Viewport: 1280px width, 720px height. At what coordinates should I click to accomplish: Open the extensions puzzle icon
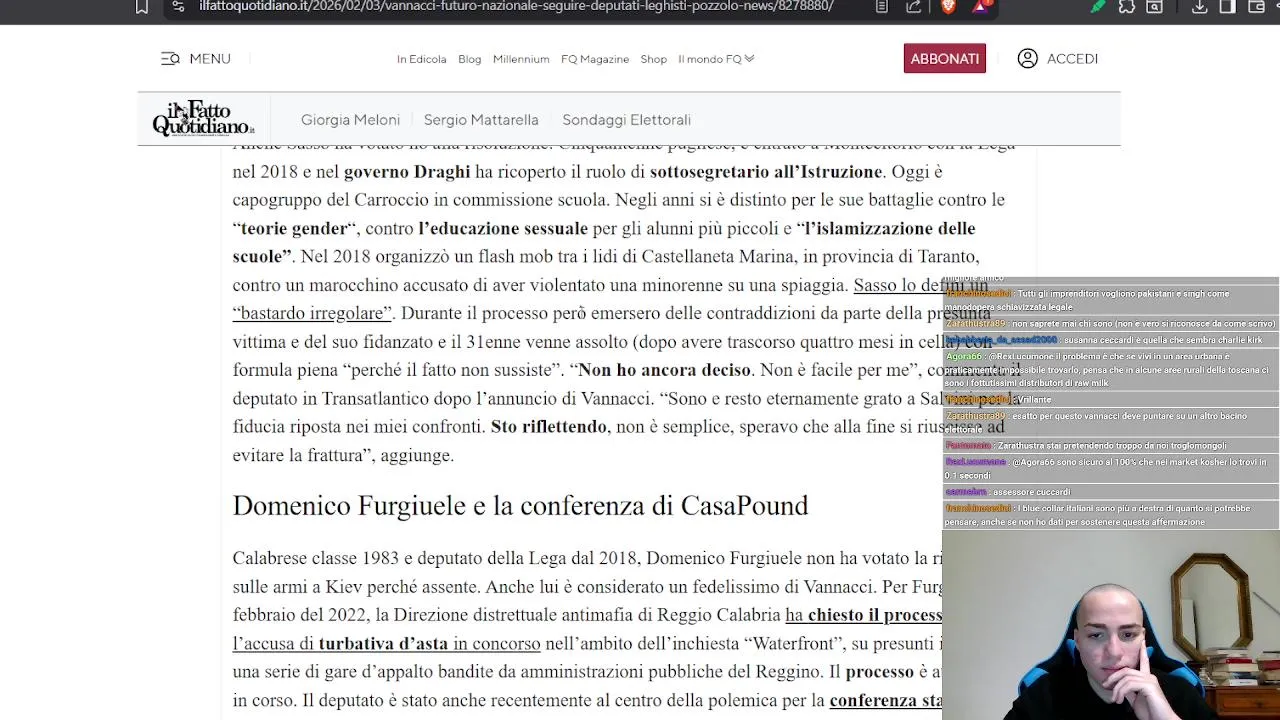click(x=1127, y=7)
